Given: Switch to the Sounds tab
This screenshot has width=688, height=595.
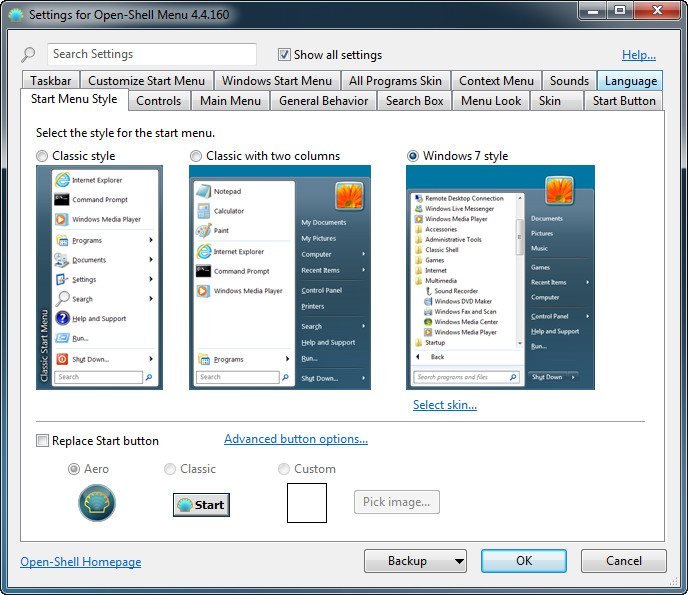Looking at the screenshot, I should [x=569, y=81].
